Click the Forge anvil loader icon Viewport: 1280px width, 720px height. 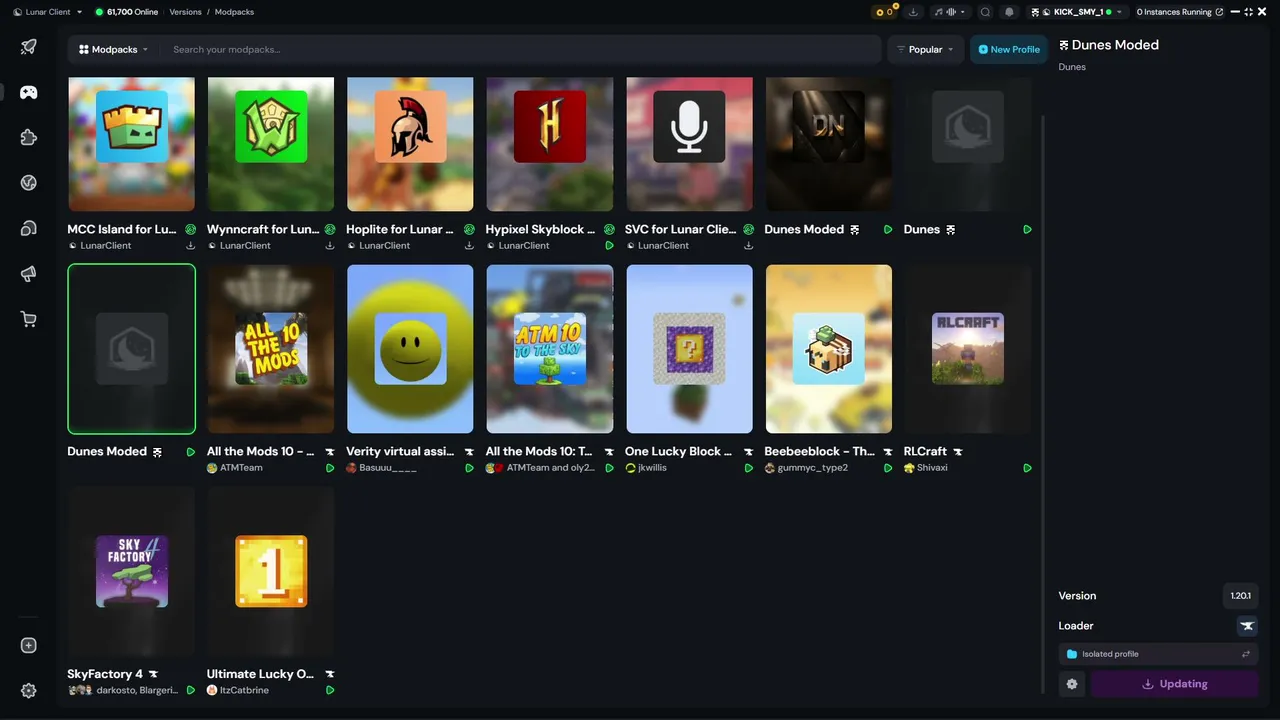1247,626
